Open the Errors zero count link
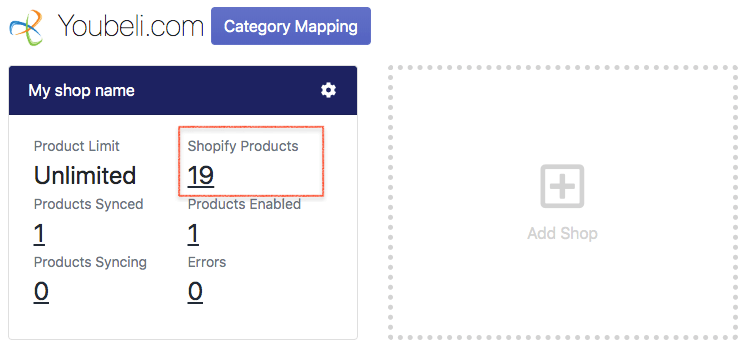This screenshot has width=753, height=360. point(195,292)
